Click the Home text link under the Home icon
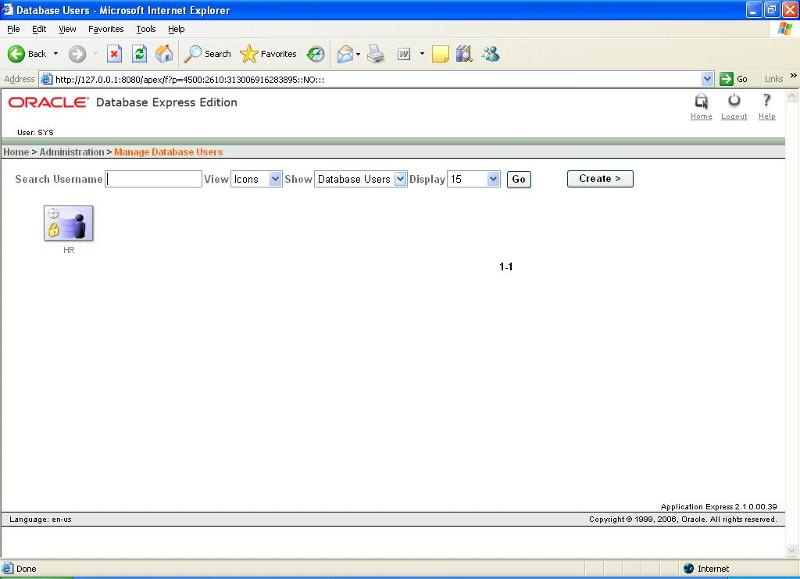 pos(702,116)
